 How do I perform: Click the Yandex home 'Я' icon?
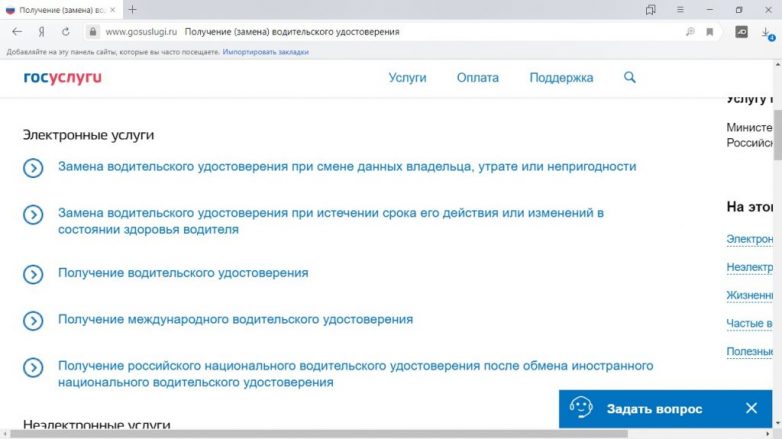coord(42,31)
